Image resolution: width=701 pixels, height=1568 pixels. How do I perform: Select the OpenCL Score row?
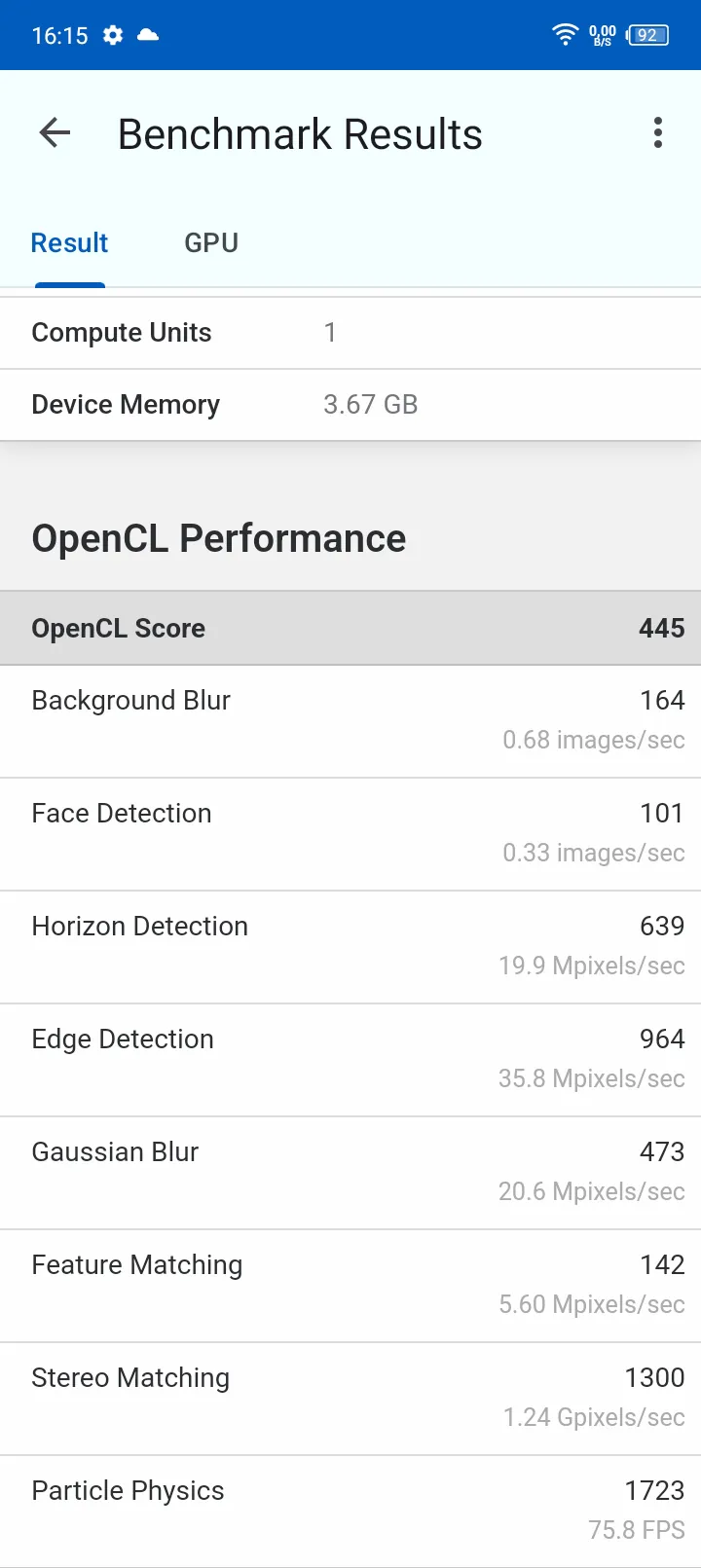click(350, 628)
